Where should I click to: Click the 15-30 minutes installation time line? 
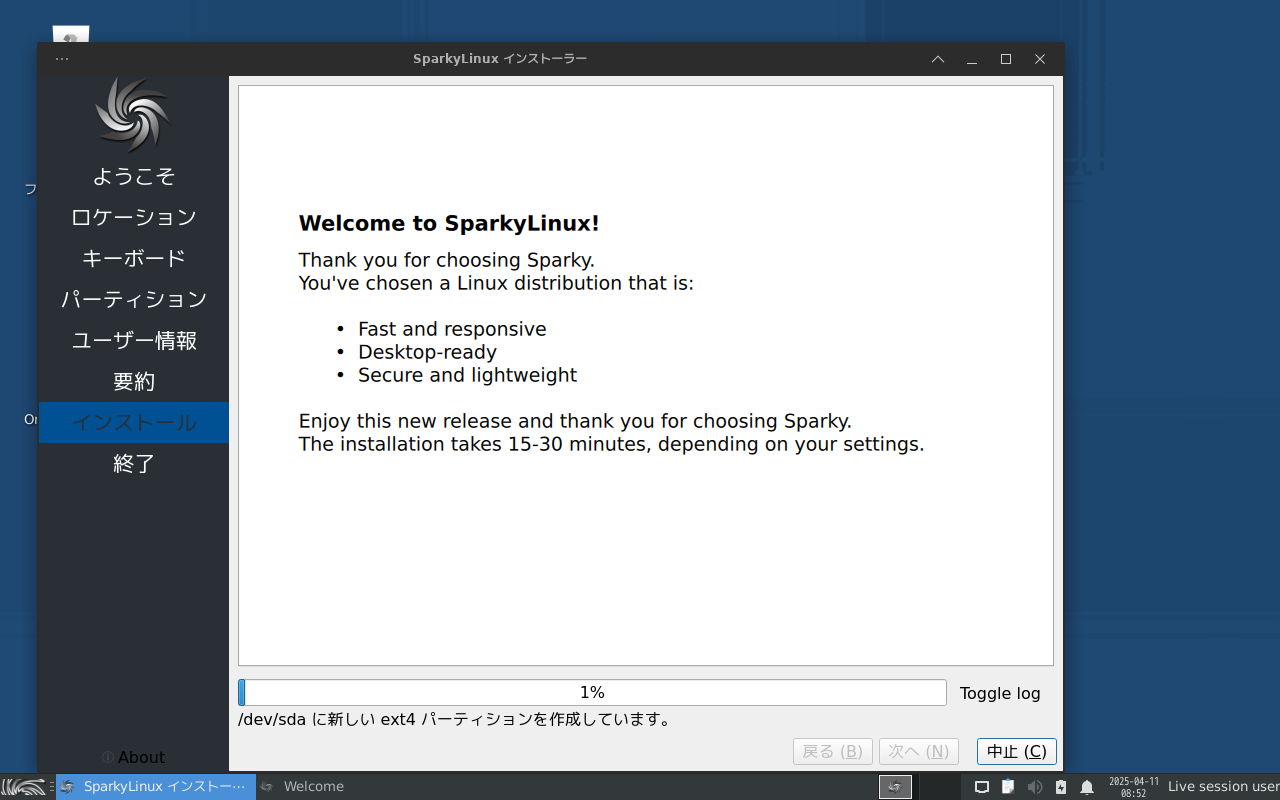[611, 444]
